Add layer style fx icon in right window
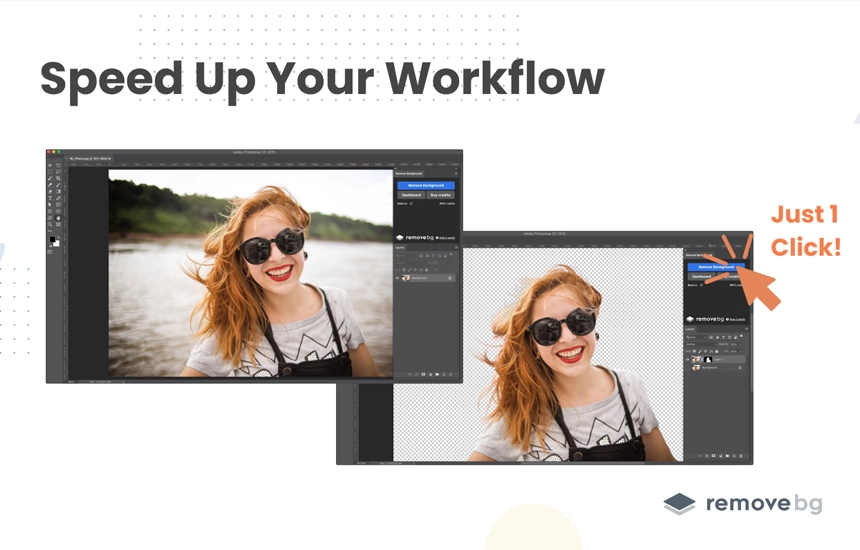 [x=707, y=456]
